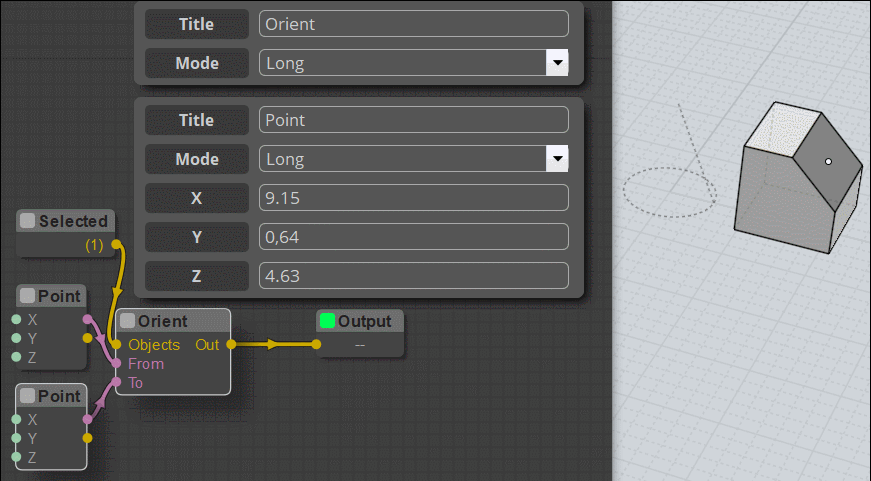This screenshot has height=481, width=871.
Task: Click yellow output port of Point node feeding From
Action: click(87, 338)
